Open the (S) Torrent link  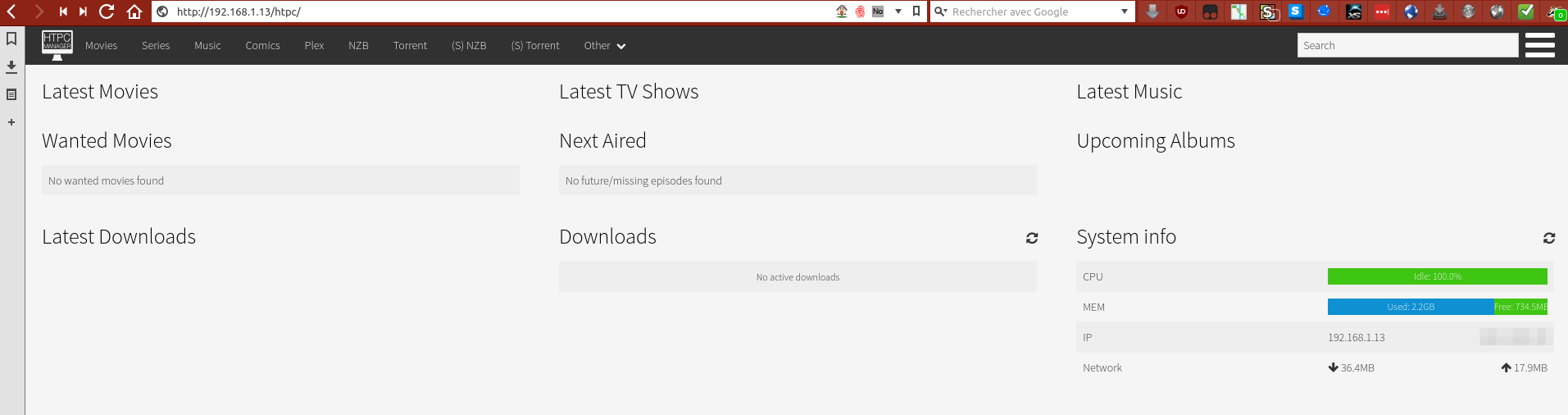coord(535,46)
